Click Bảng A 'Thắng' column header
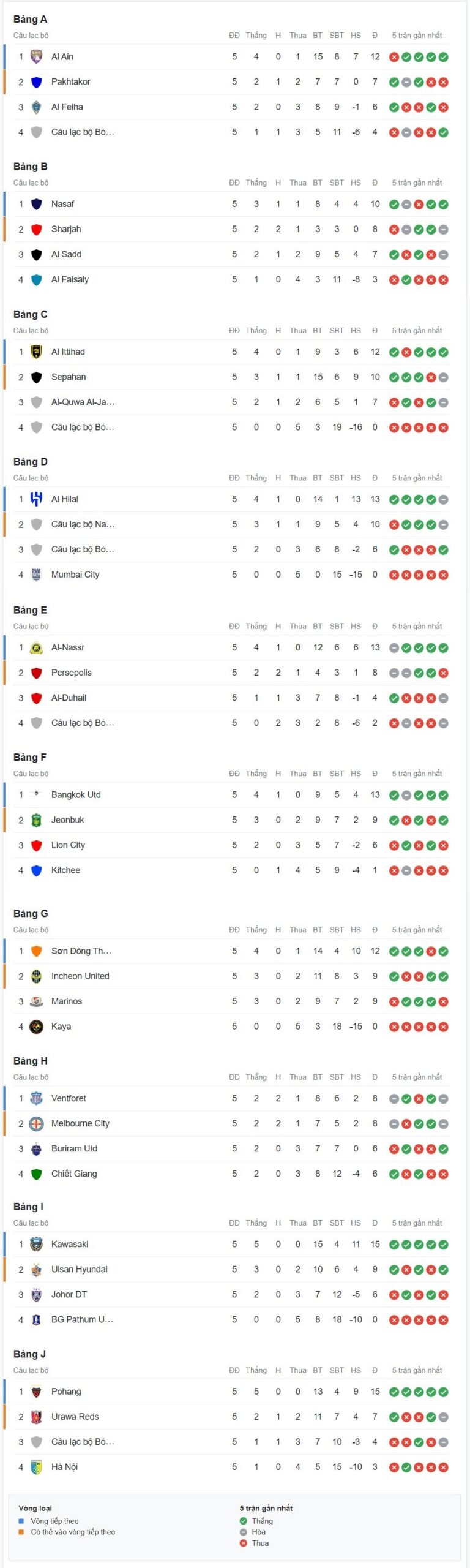Screen dimensions: 470x1568 tap(256, 36)
